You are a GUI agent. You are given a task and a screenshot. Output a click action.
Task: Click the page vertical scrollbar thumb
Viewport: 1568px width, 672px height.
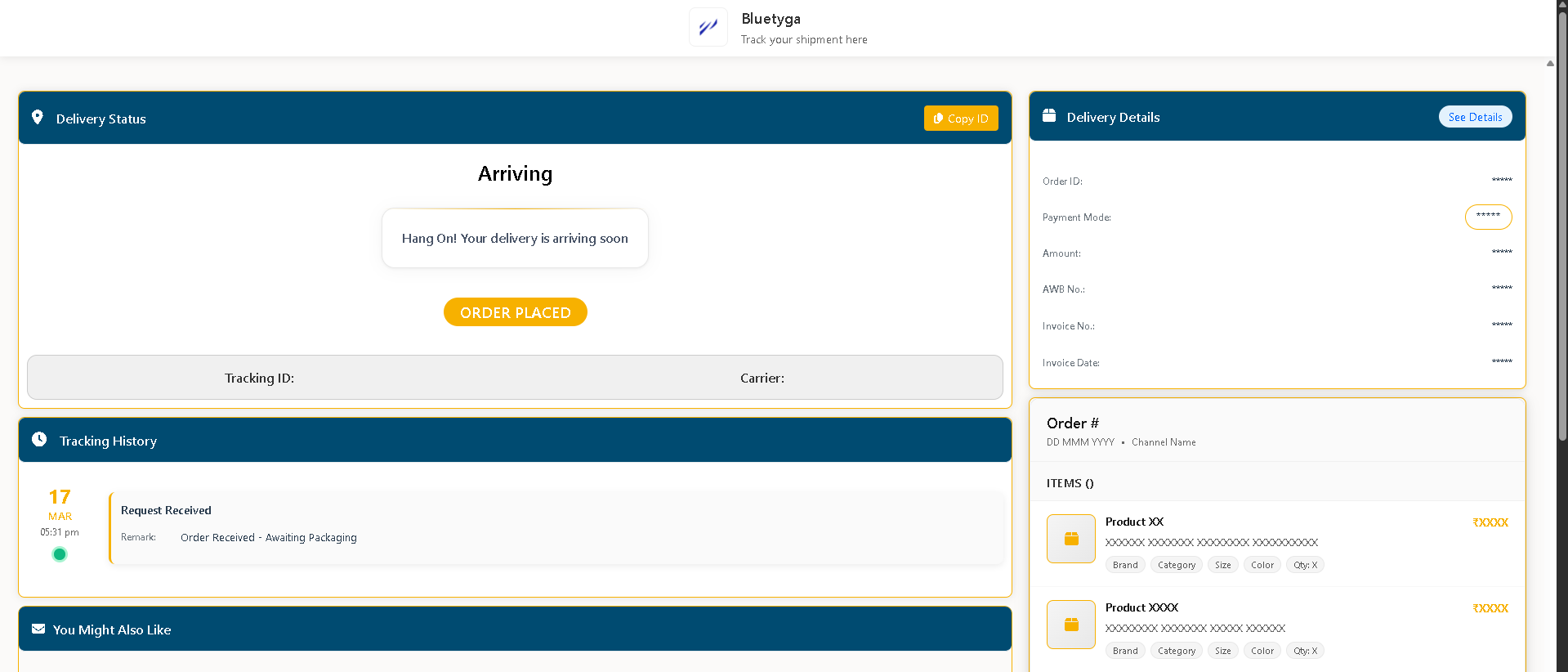pyautogui.click(x=1562, y=229)
